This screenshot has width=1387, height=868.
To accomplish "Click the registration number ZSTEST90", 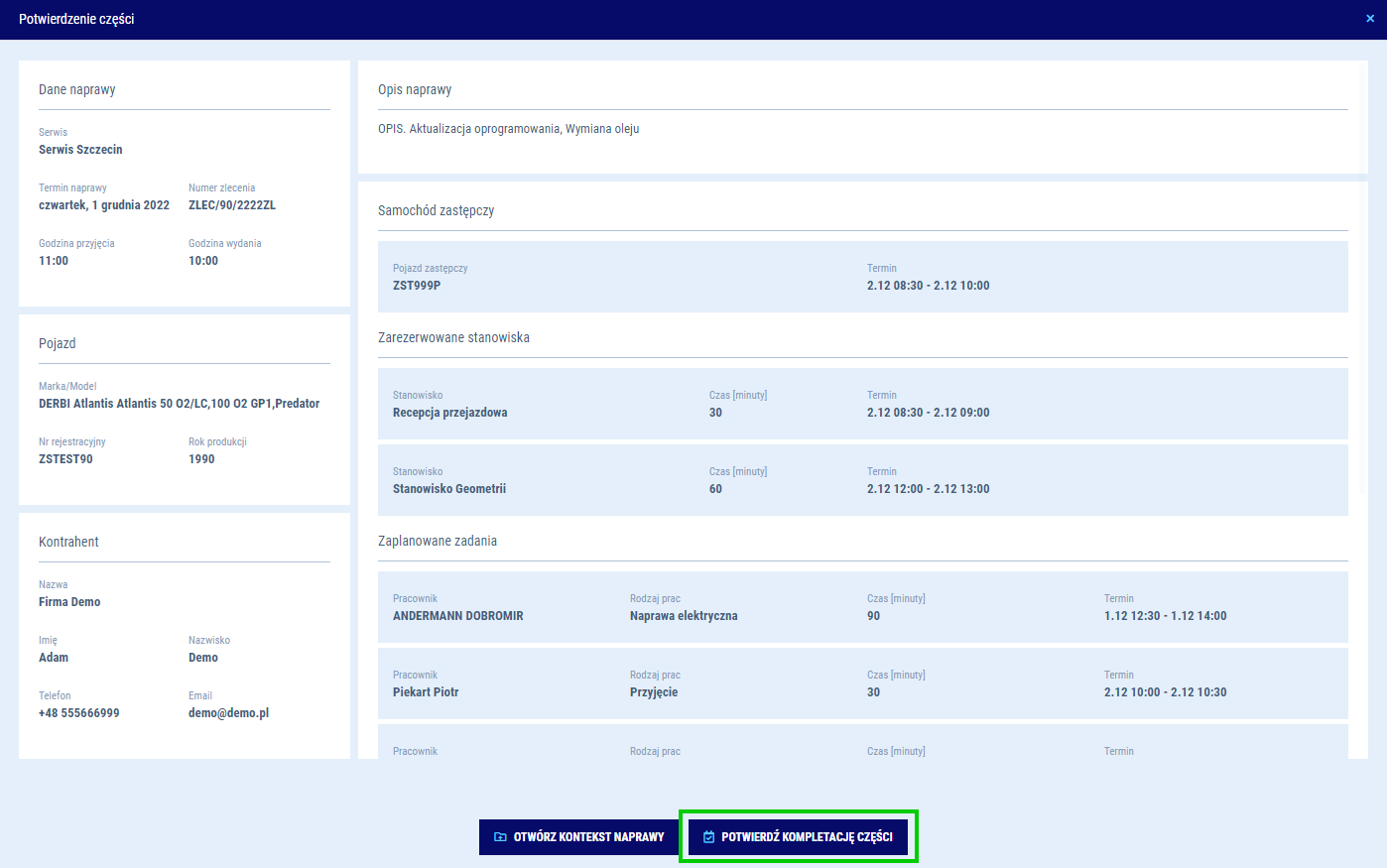I will coord(65,459).
